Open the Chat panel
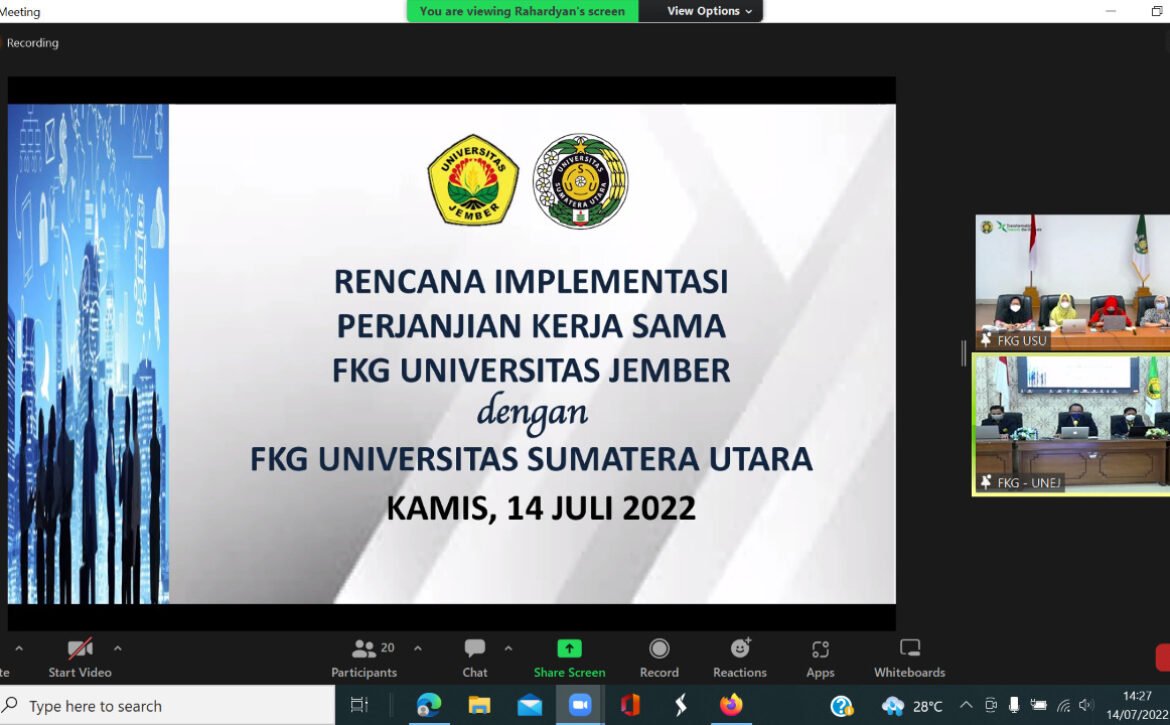This screenshot has width=1170, height=725. click(x=475, y=658)
